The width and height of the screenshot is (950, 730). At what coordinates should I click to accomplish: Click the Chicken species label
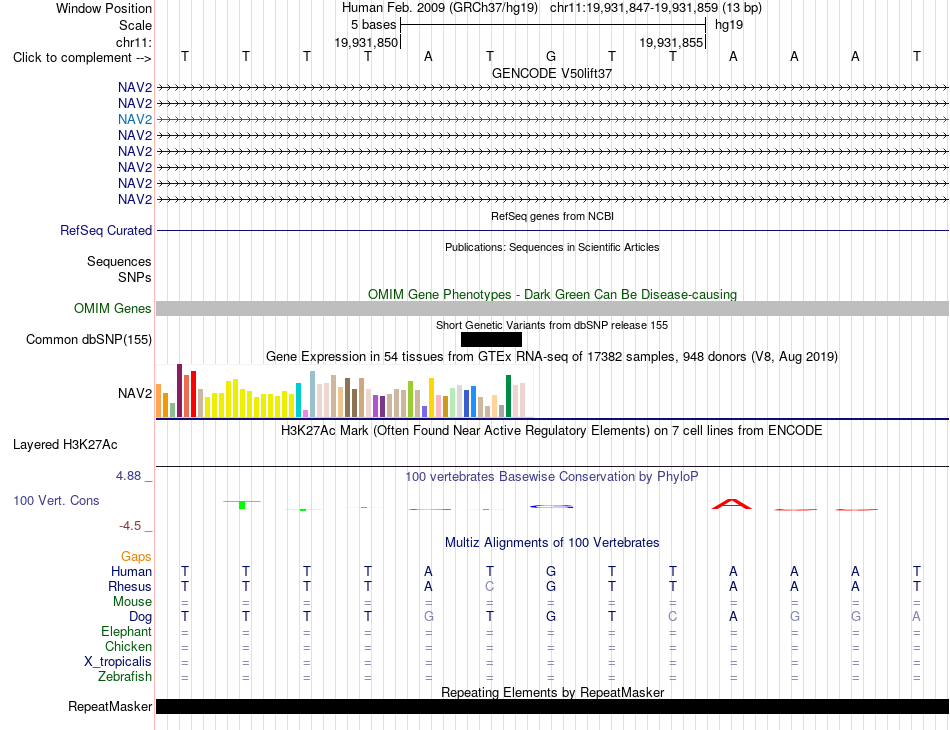point(128,646)
